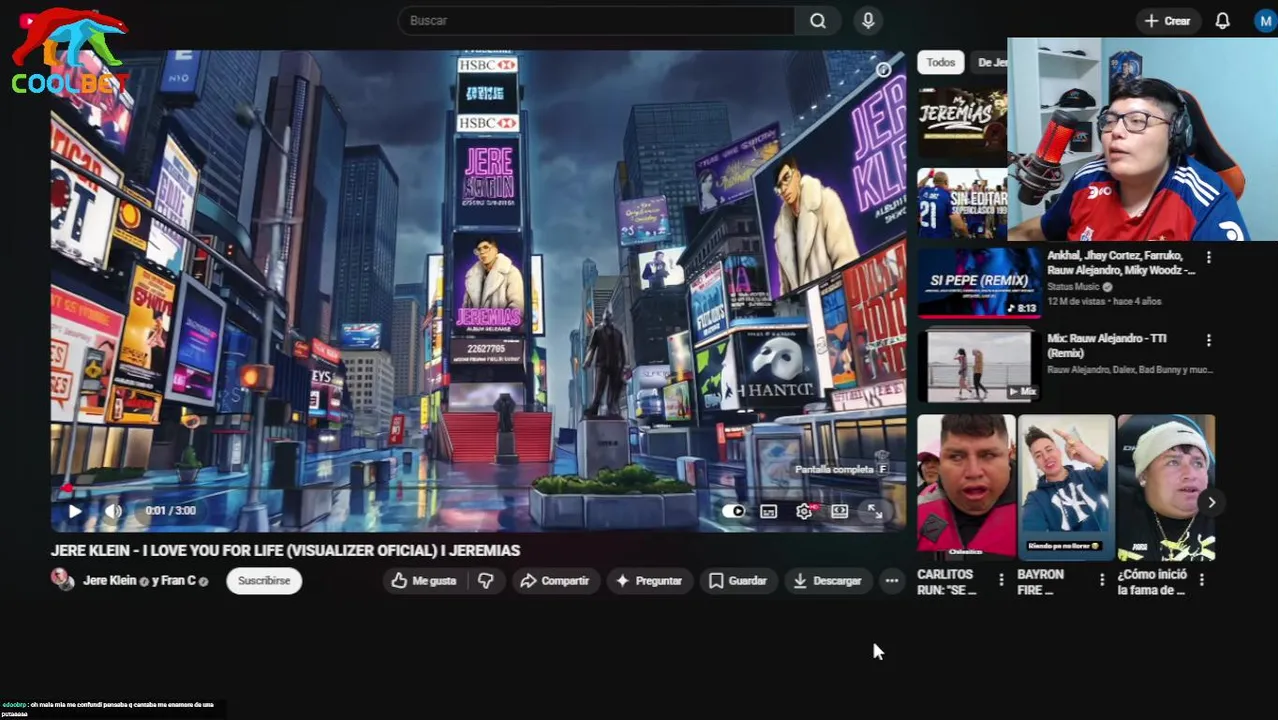This screenshot has height=720, width=1278.
Task: Click the search magnifier button
Action: [x=818, y=21]
